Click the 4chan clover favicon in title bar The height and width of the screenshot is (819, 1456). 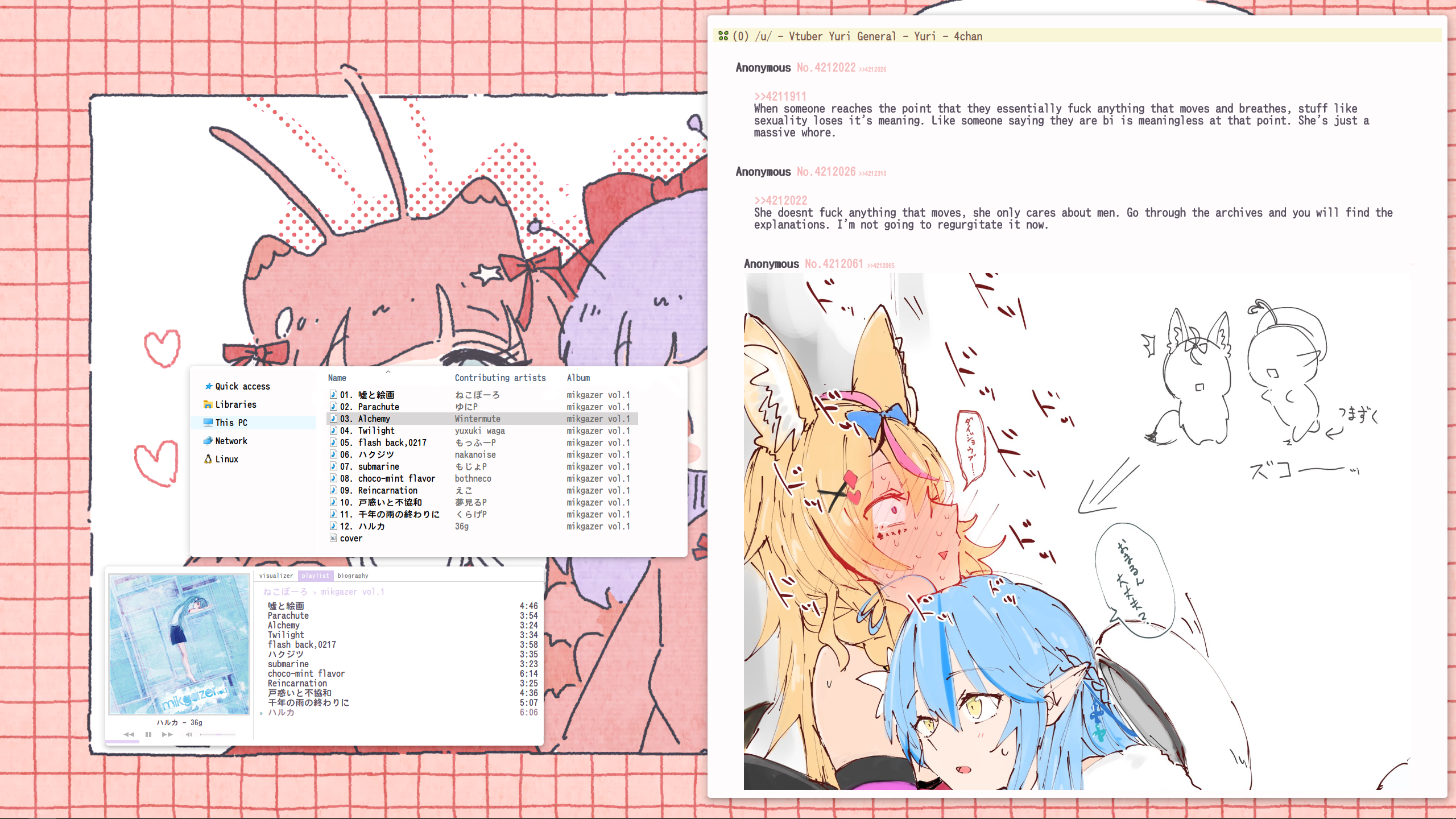pos(723,36)
